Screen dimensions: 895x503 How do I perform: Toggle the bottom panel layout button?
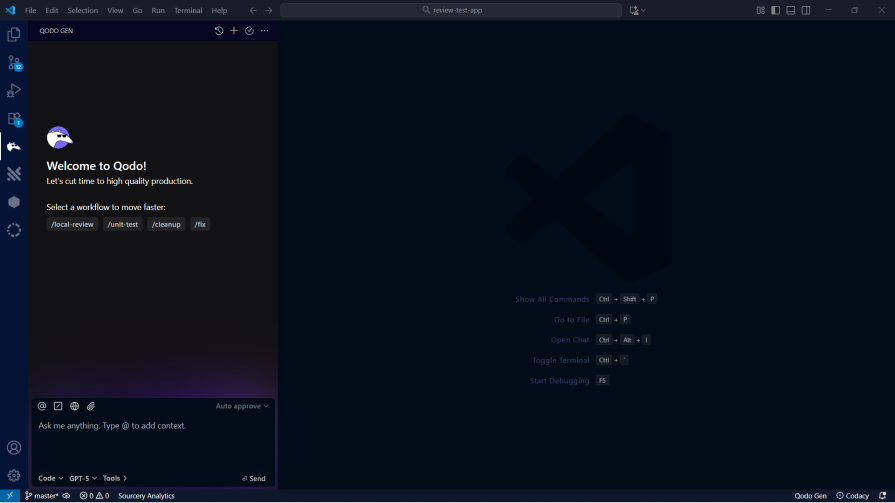pyautogui.click(x=790, y=10)
